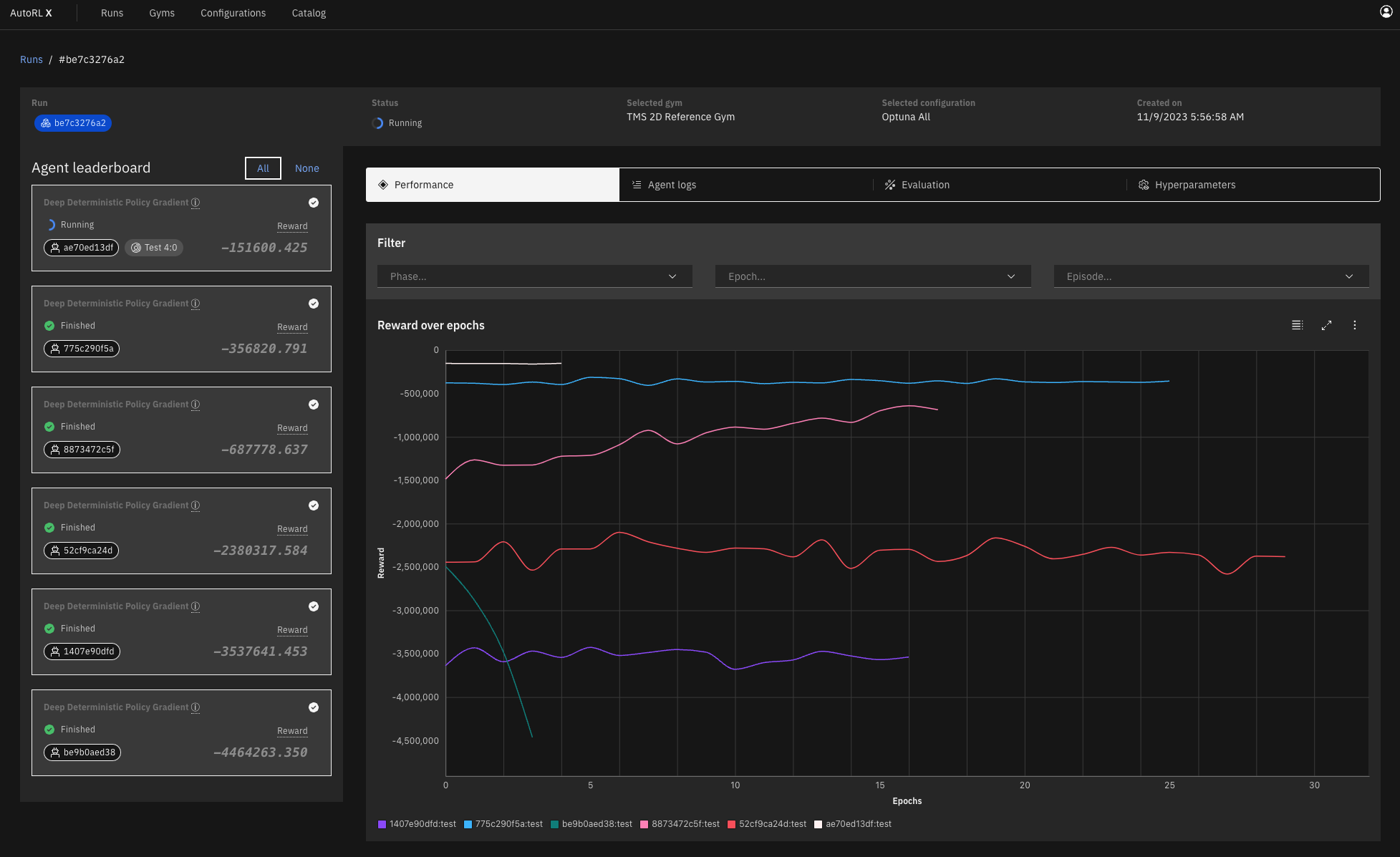Click the list view icon on chart

[1297, 325]
